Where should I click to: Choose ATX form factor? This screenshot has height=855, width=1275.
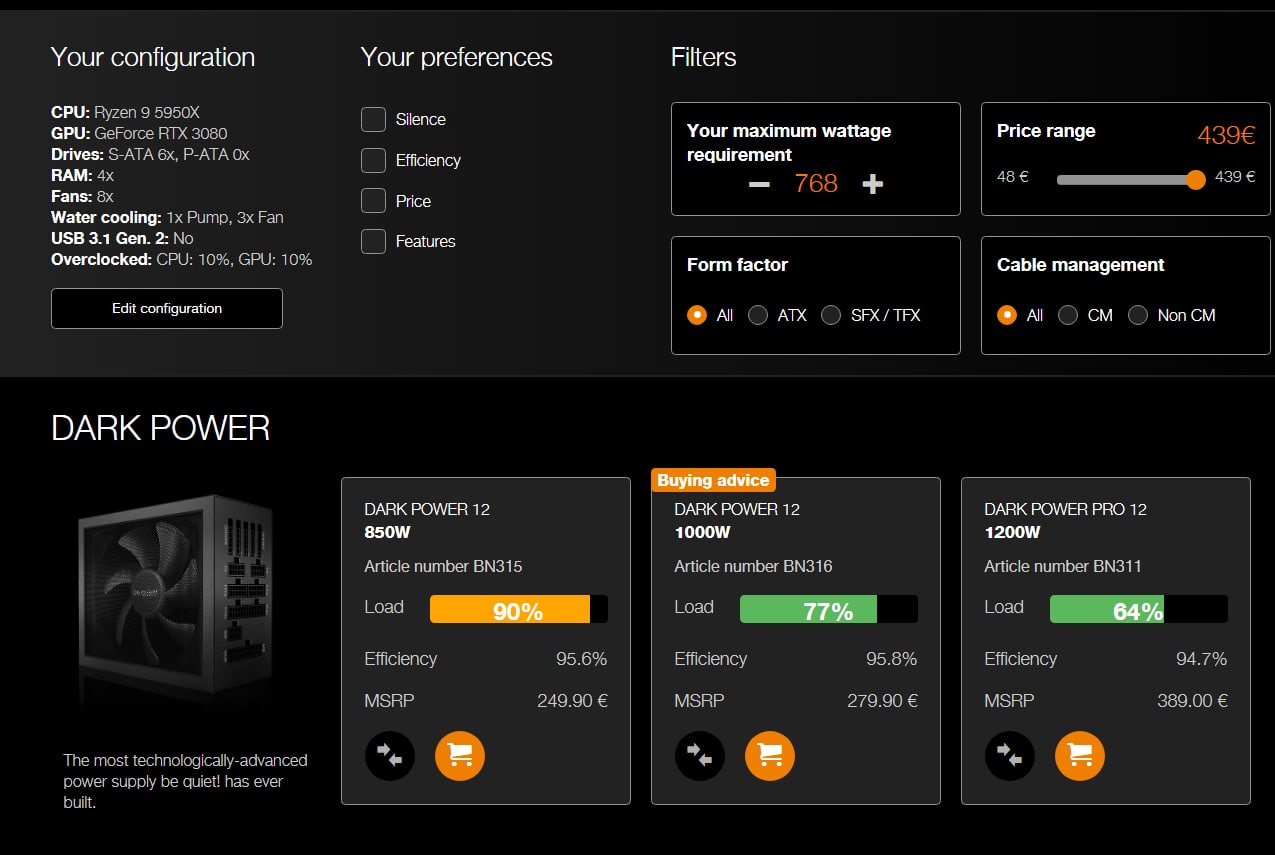[758, 315]
